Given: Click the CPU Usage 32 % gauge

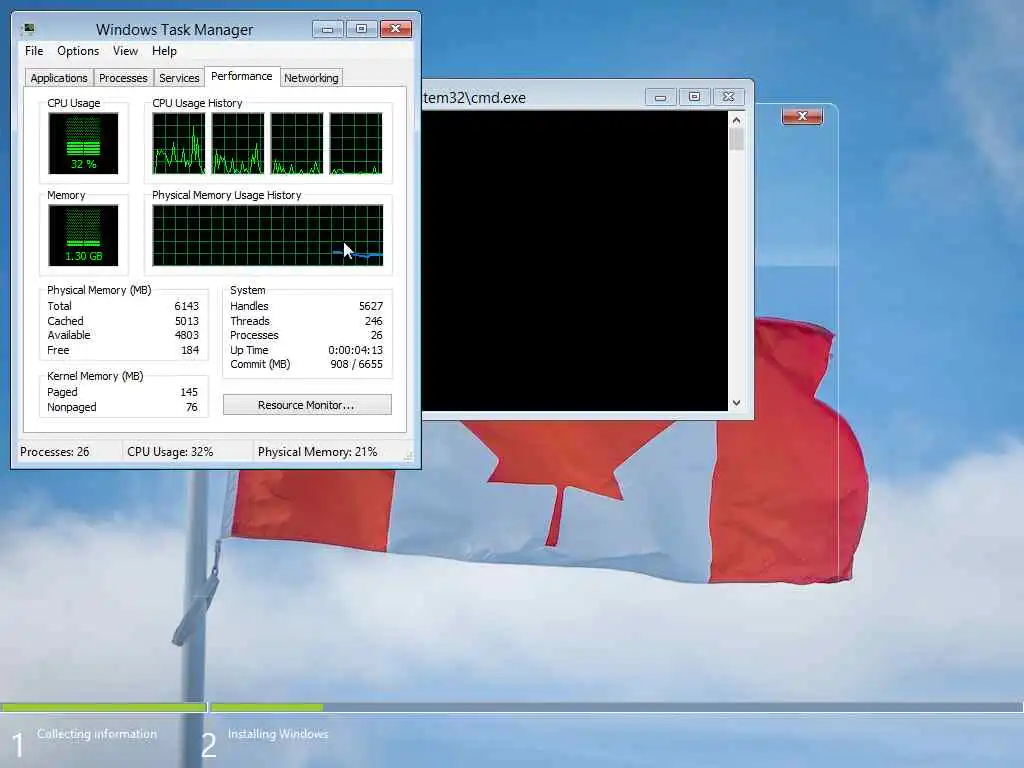Looking at the screenshot, I should click(83, 143).
